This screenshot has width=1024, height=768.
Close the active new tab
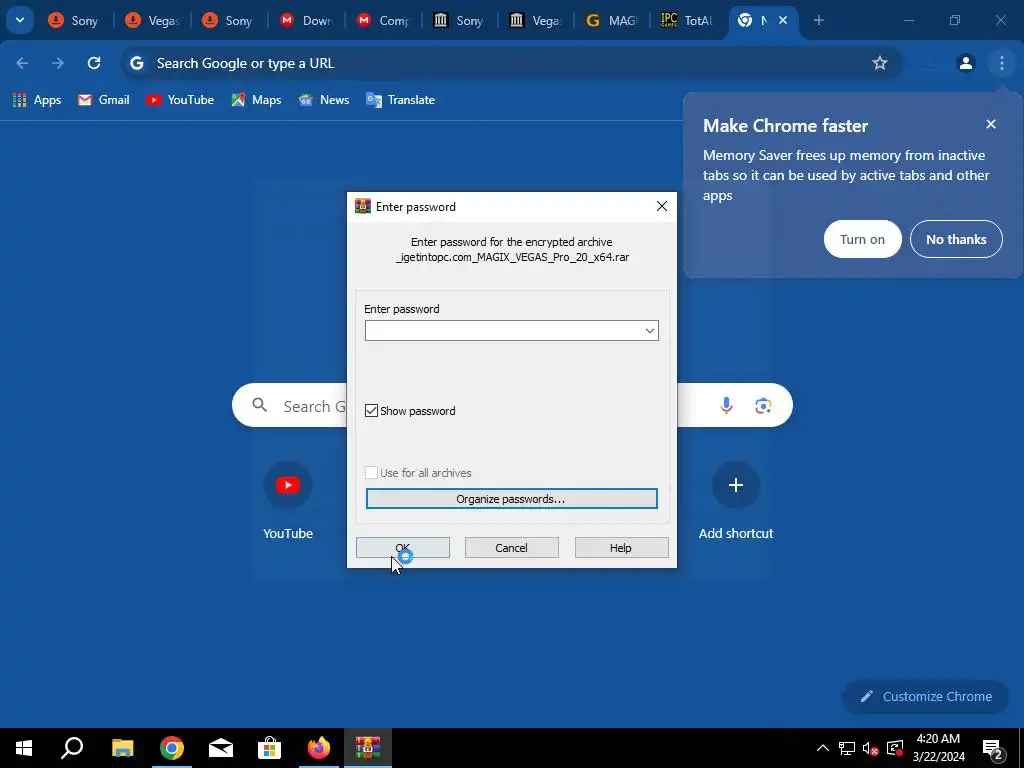coord(783,20)
